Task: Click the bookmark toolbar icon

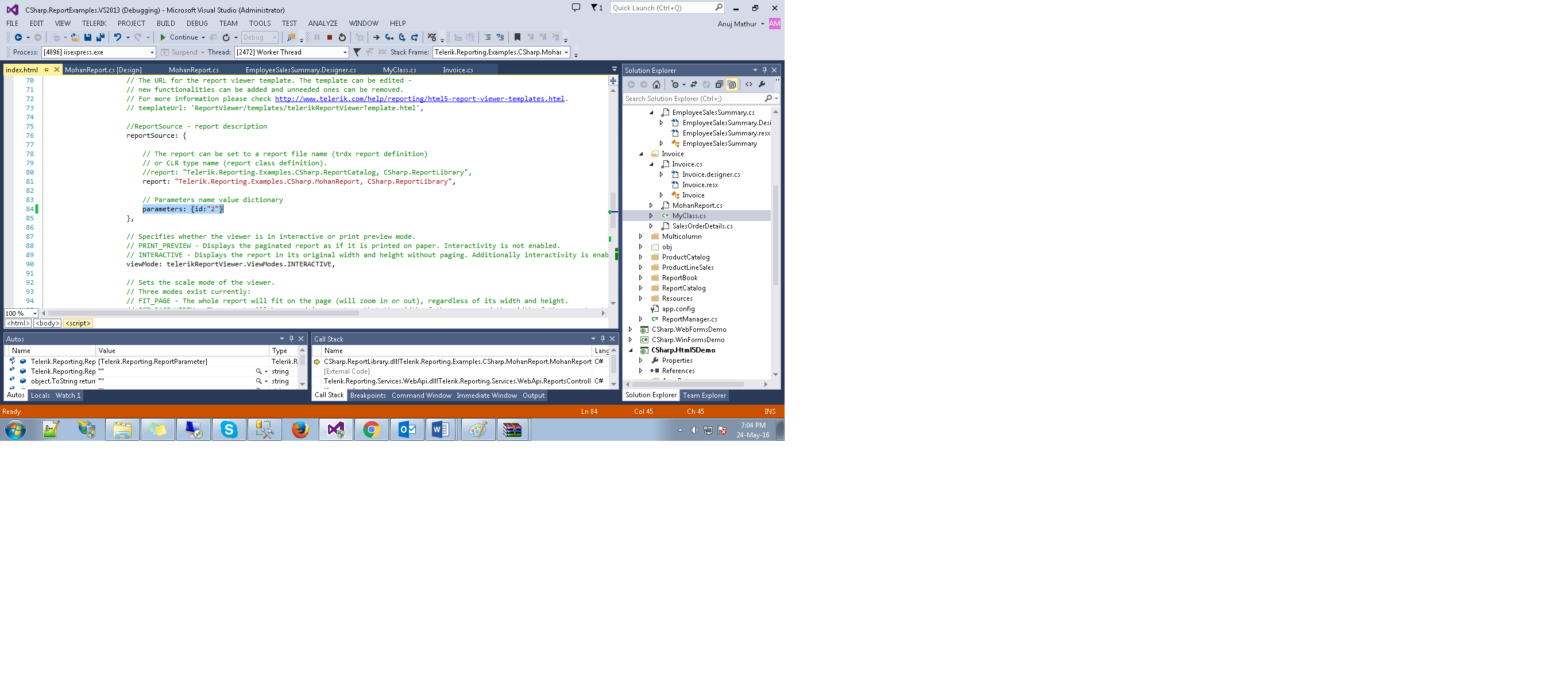Action: (517, 37)
